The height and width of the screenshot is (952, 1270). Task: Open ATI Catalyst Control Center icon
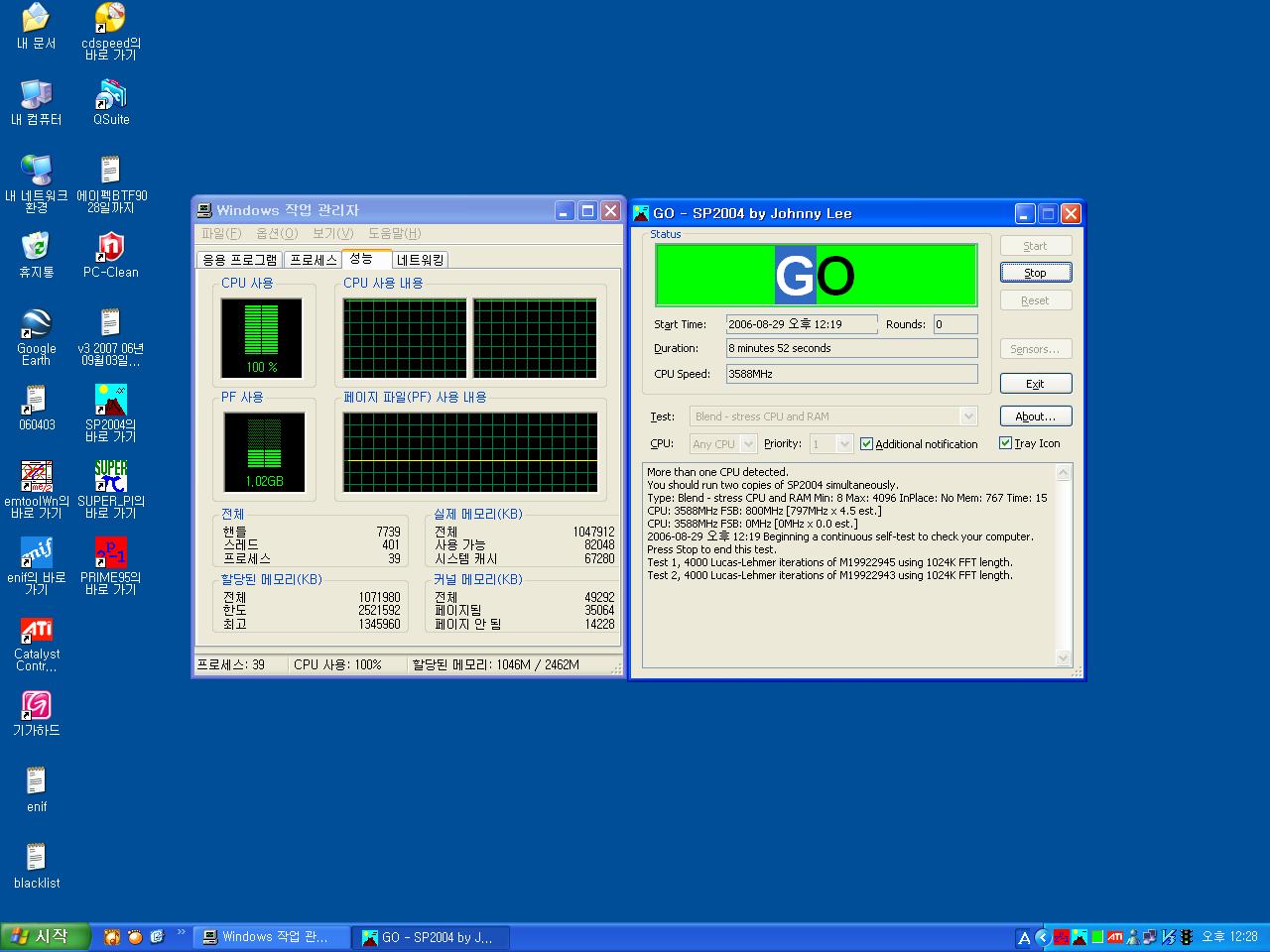[36, 643]
